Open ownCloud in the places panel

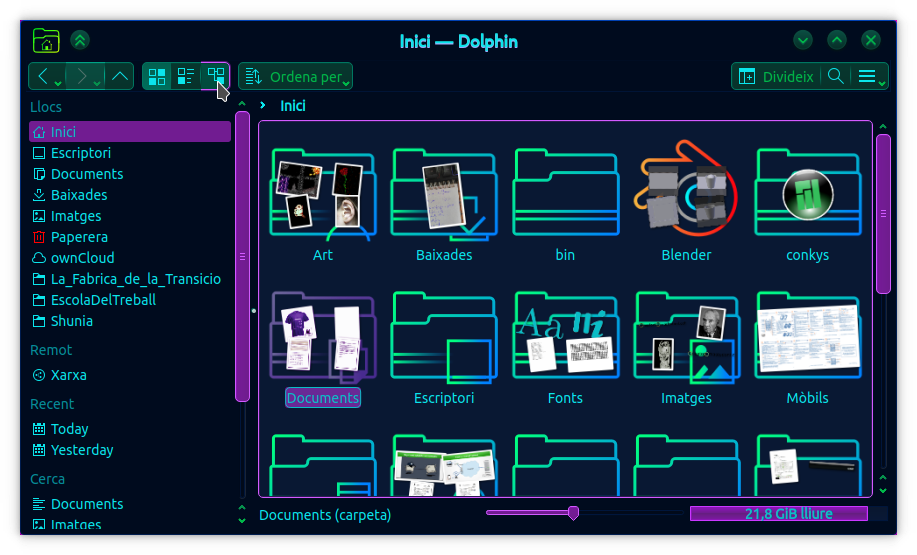130,258
